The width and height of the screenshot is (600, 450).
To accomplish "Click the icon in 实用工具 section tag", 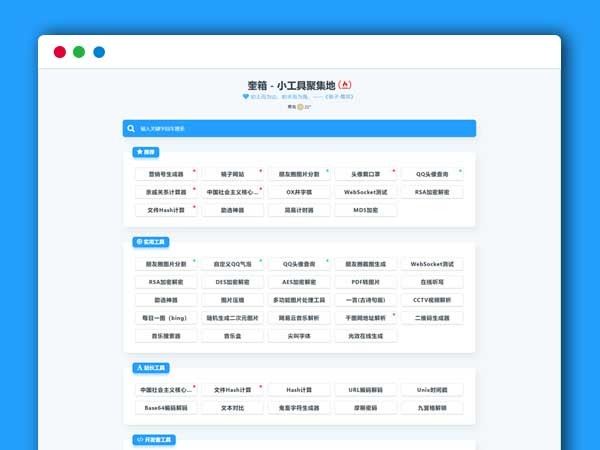I will 139,242.
